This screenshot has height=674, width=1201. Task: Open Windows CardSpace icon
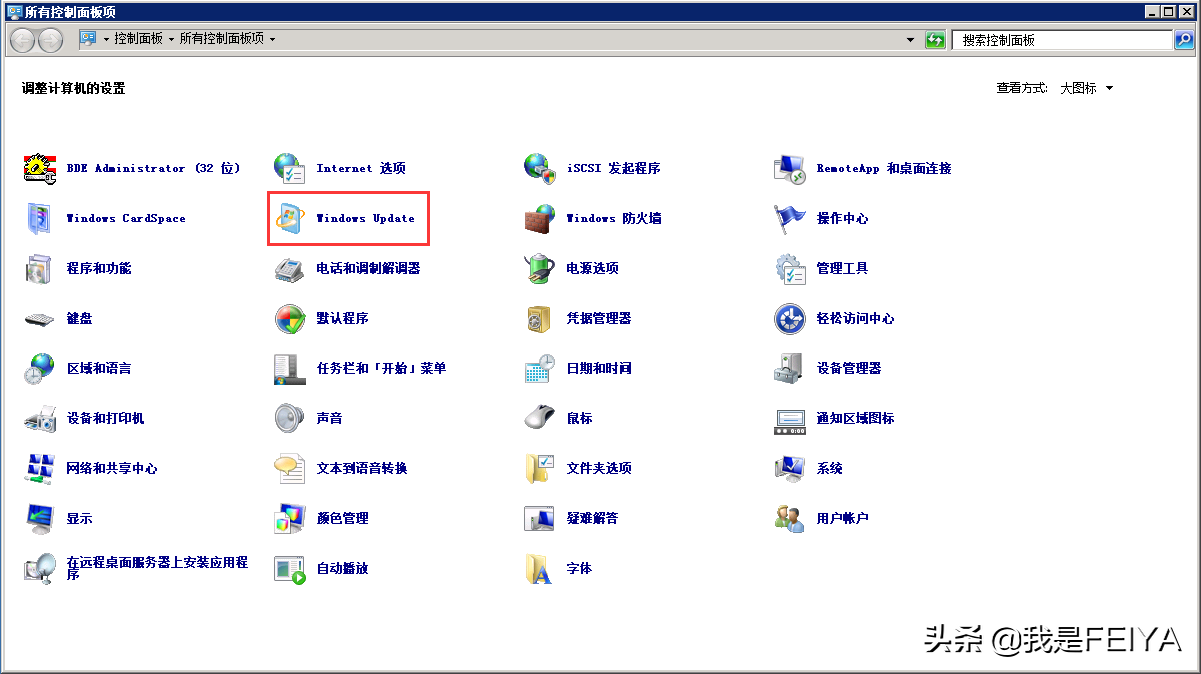click(x=40, y=218)
